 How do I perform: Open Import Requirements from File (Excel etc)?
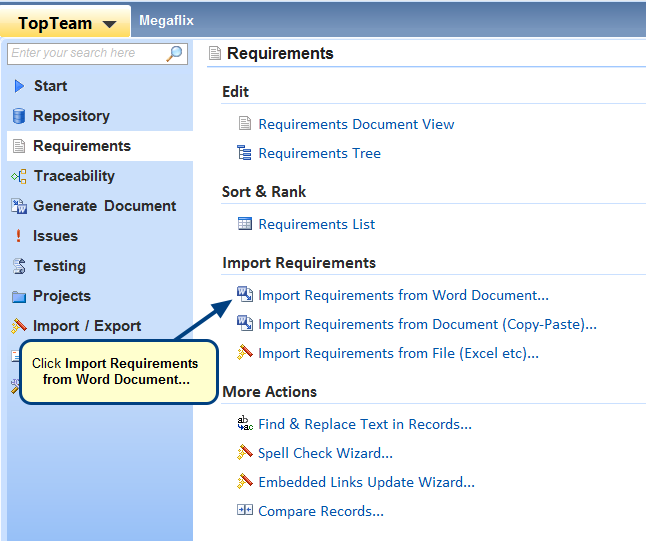coord(398,353)
